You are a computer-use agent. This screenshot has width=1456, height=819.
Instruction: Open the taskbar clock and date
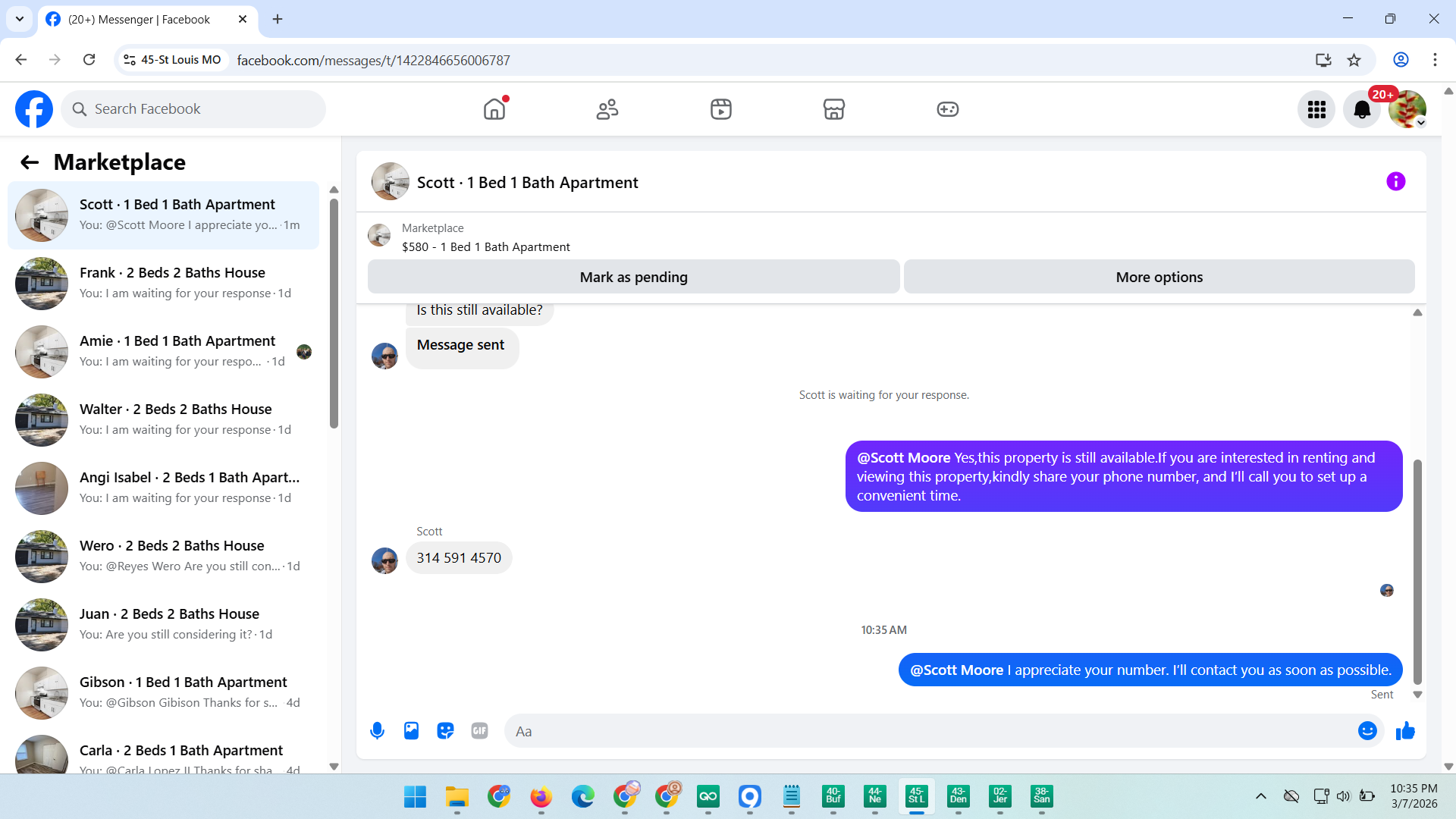tap(1414, 796)
